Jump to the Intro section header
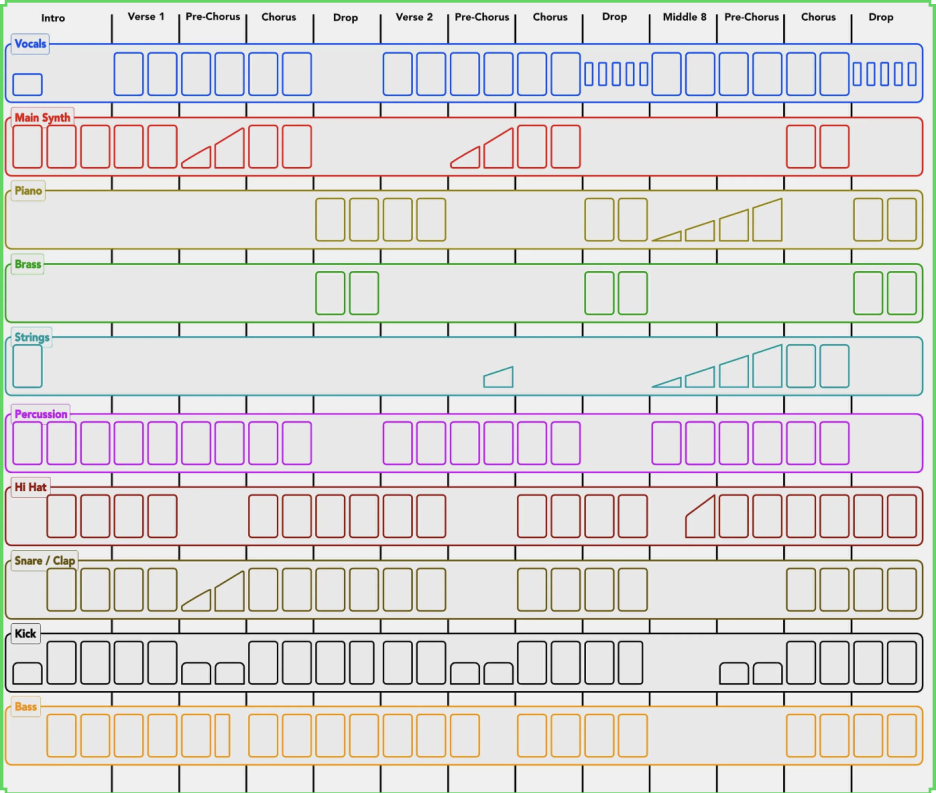This screenshot has height=793, width=936. tap(53, 18)
